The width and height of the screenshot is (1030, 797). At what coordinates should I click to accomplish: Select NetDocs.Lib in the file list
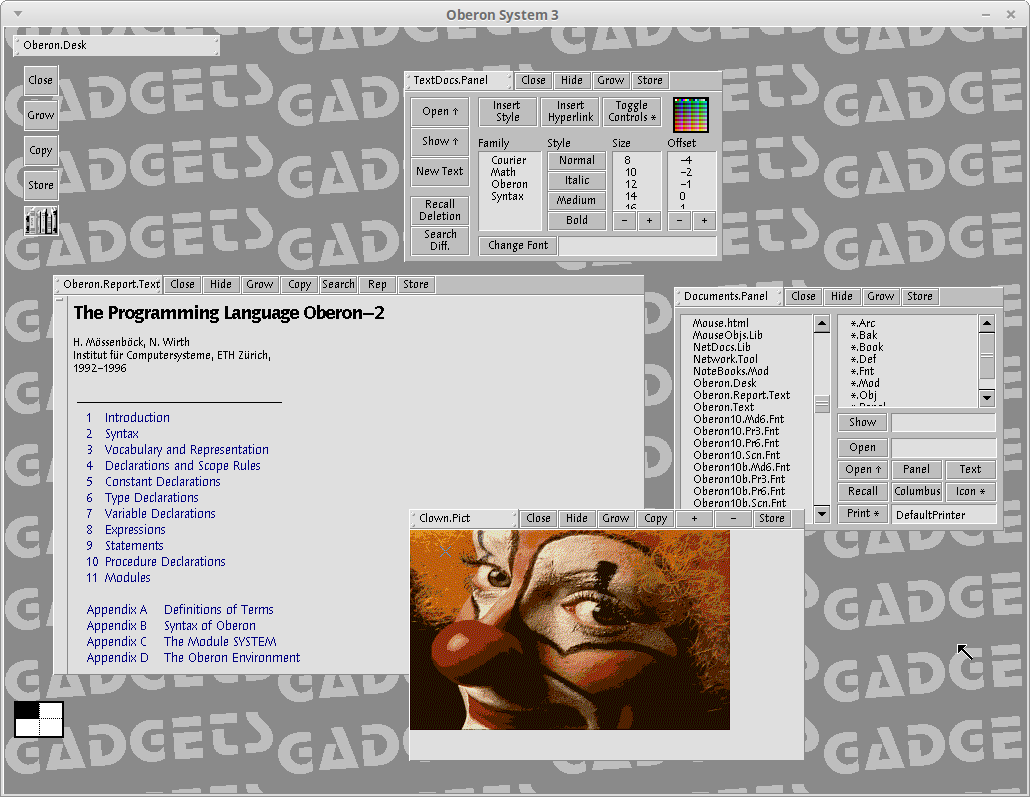[722, 348]
